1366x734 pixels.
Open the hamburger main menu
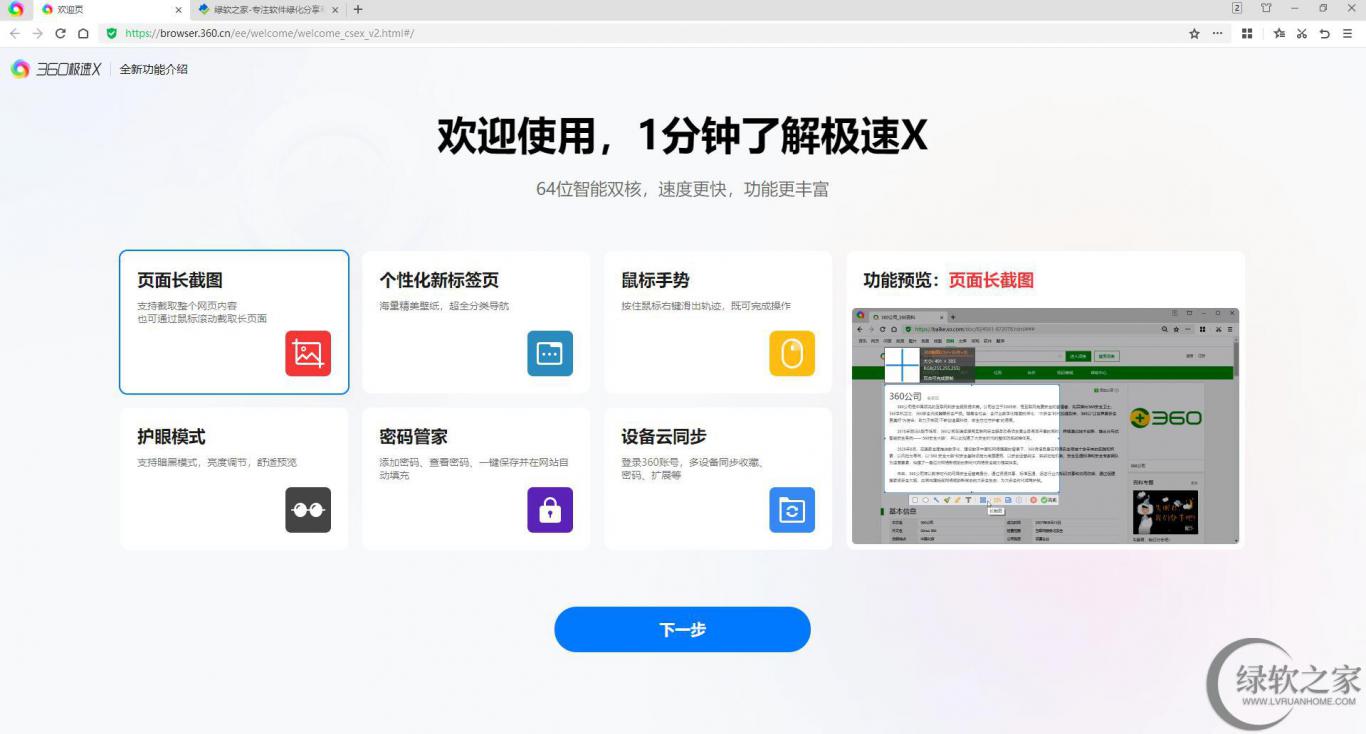point(1347,33)
